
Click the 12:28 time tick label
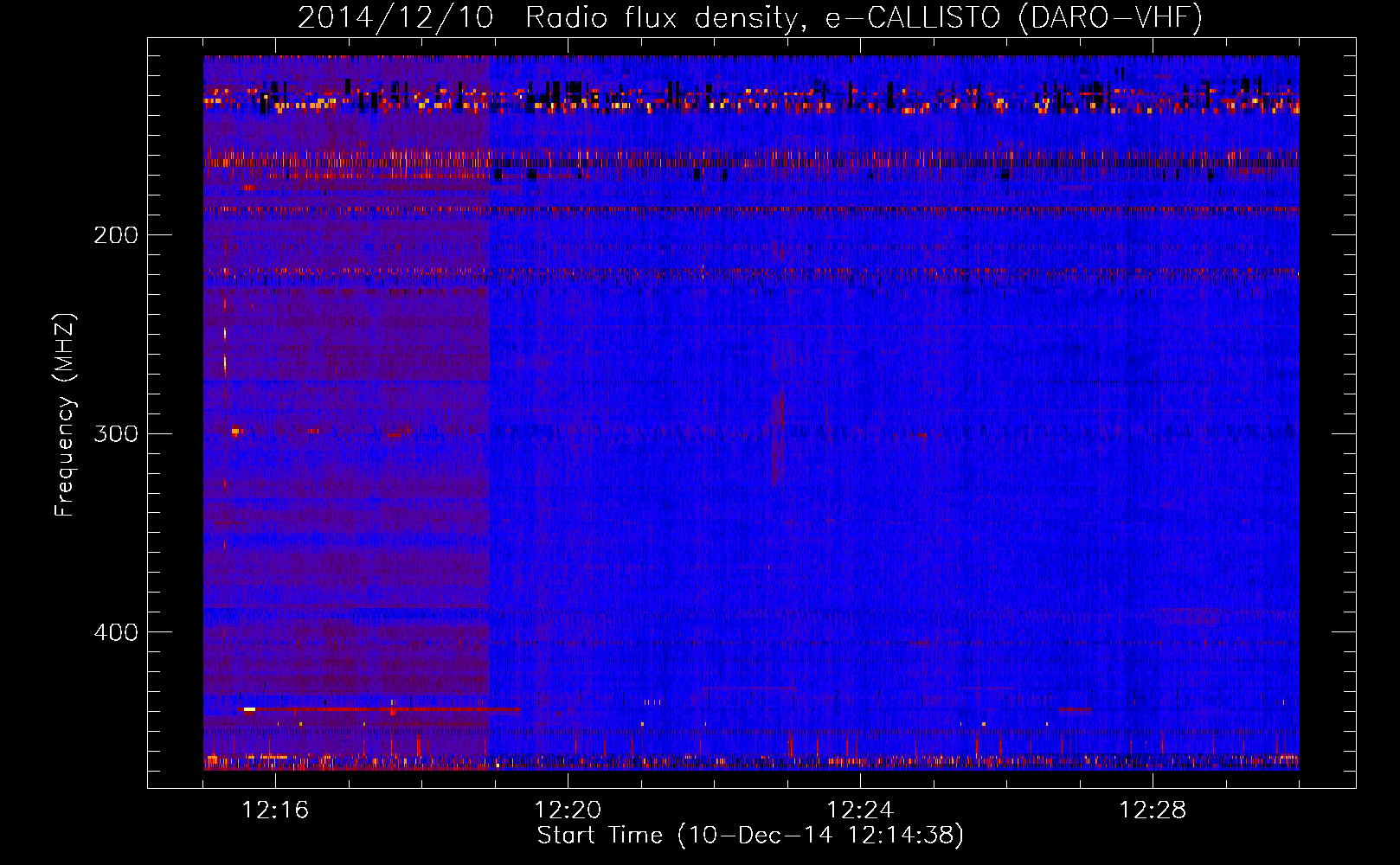[1153, 811]
